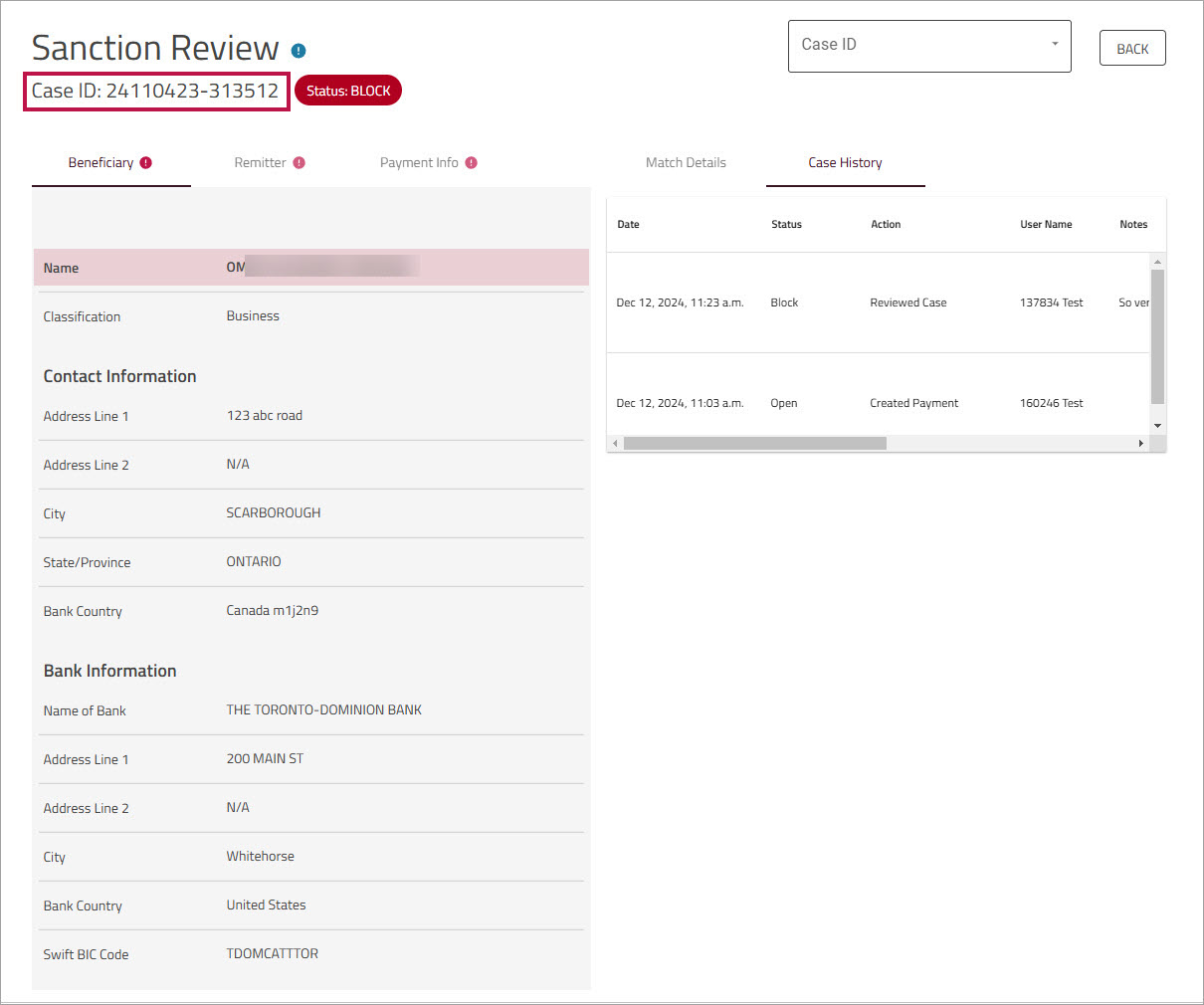
Task: Click the case history scroll up arrow
Action: 1157,262
